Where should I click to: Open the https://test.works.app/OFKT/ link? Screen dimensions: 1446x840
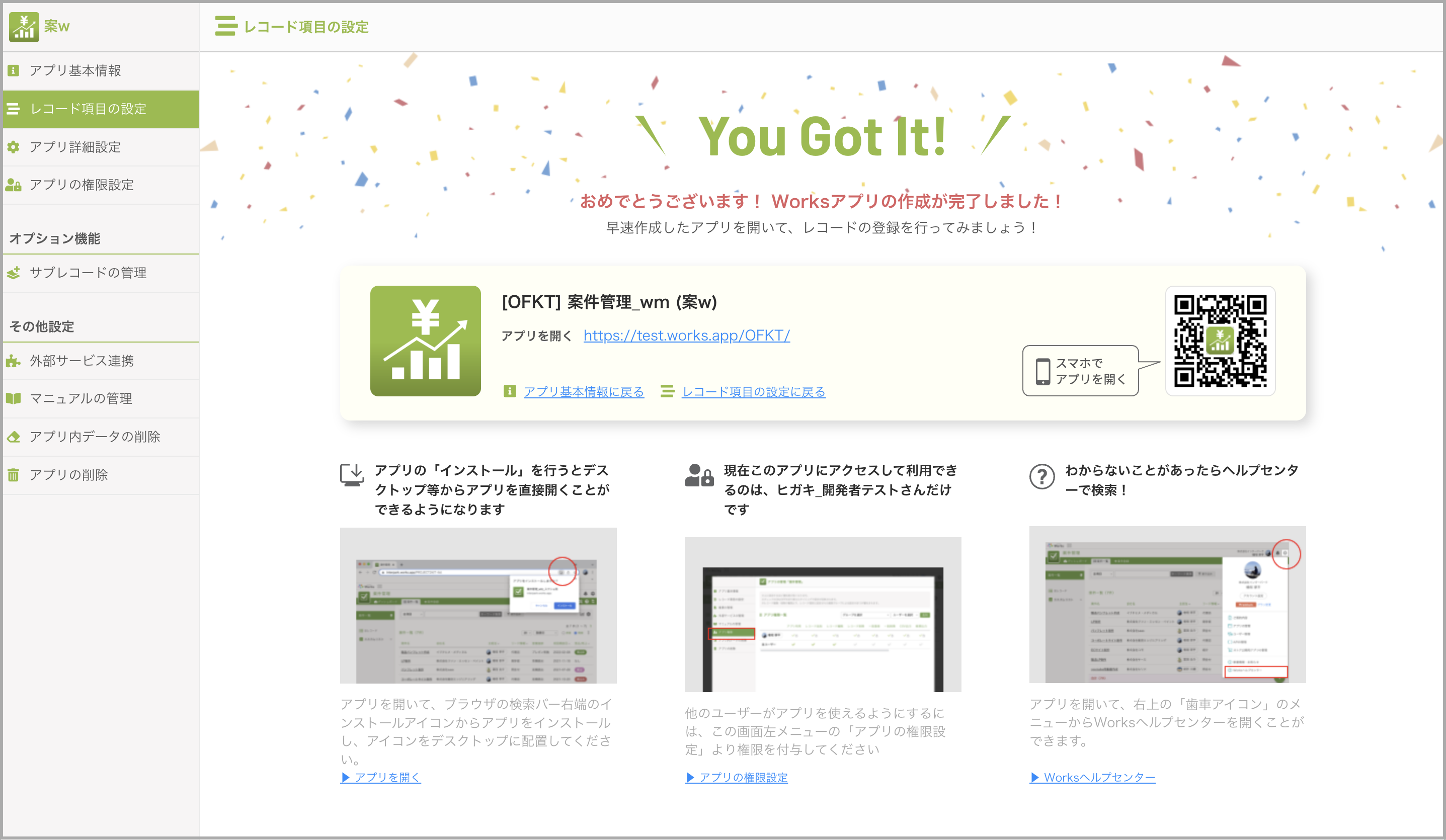[x=687, y=335]
